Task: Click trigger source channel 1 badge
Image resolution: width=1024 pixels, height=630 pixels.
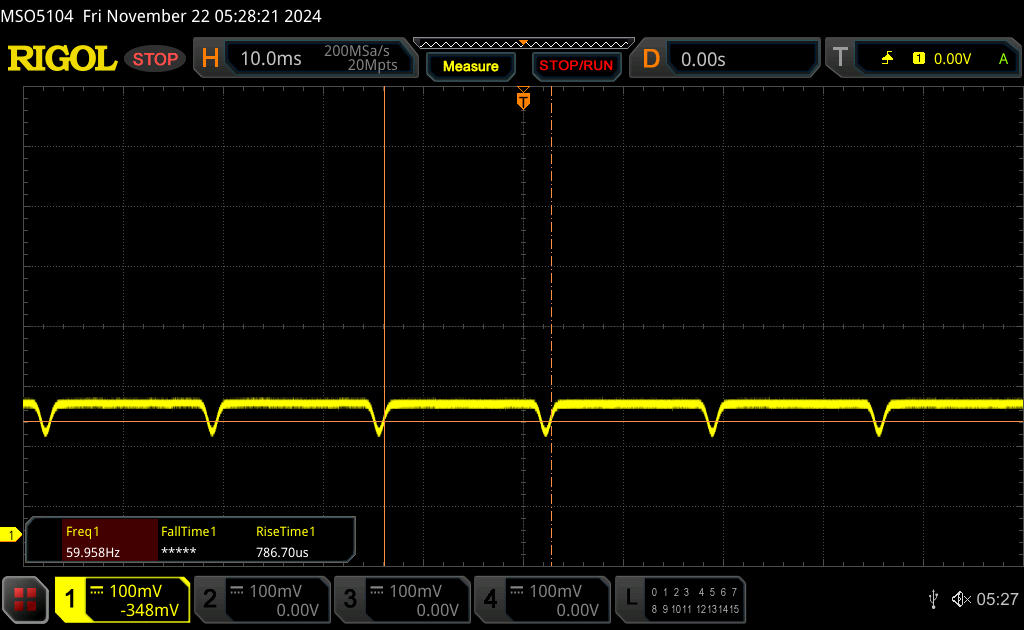Action: click(919, 59)
